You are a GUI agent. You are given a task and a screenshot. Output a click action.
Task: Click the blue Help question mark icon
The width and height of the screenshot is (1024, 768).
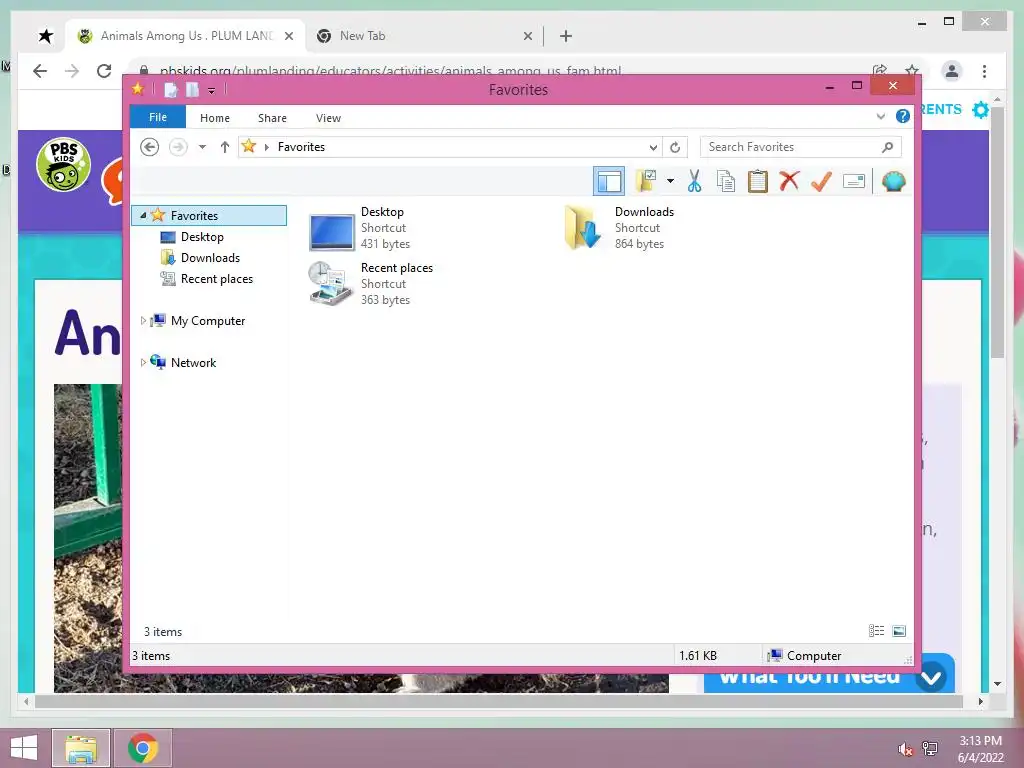coord(903,116)
